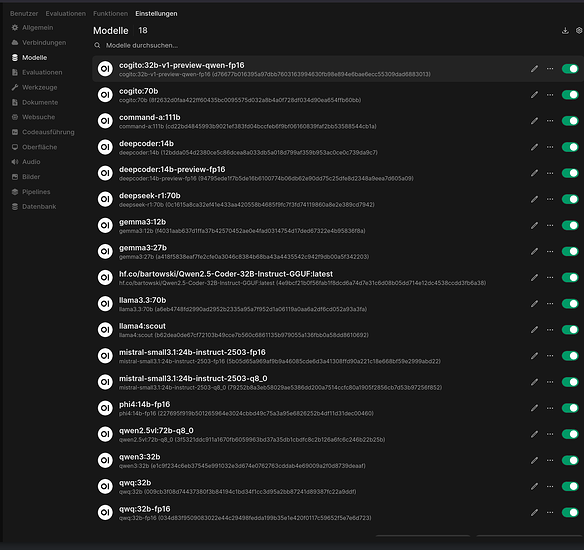
Task: Edit the phi4:14b-fp16 model
Action: pyautogui.click(x=534, y=408)
